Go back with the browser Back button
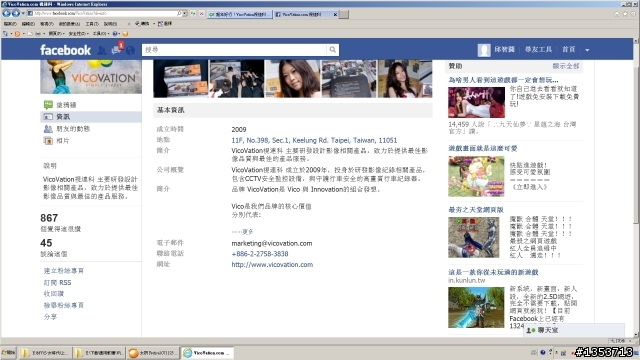This screenshot has width=640, height=360. (x=6, y=13)
